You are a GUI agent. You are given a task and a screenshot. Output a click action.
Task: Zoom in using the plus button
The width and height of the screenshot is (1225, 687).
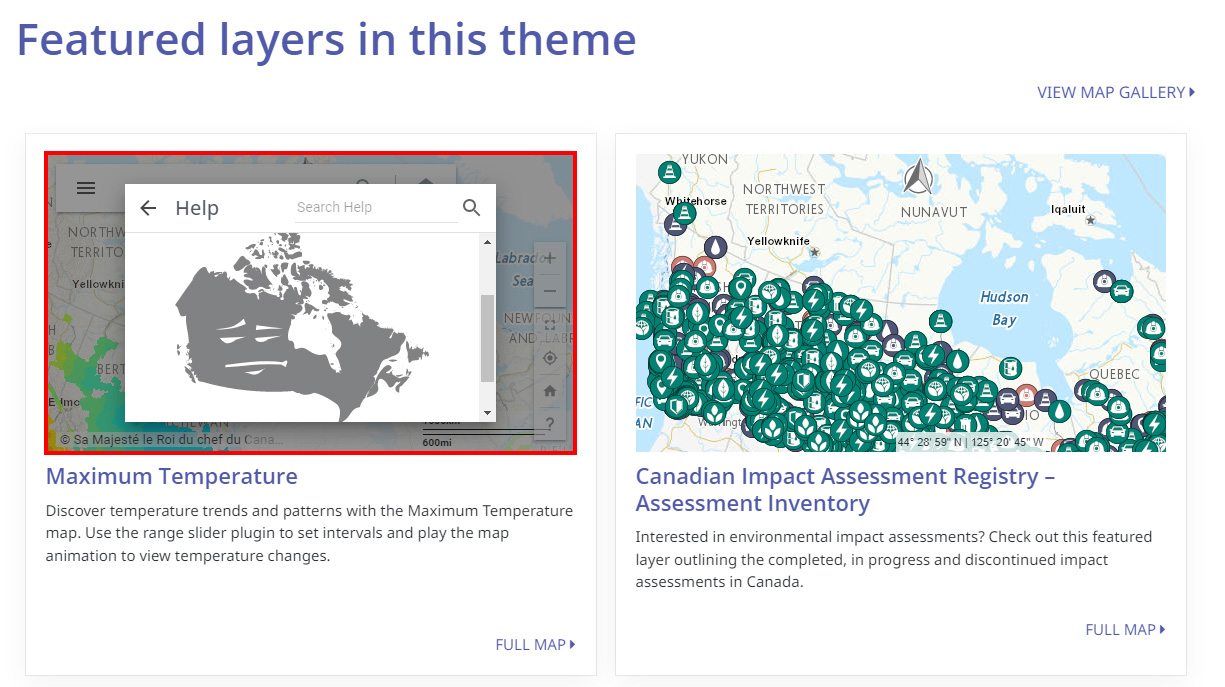[x=549, y=257]
